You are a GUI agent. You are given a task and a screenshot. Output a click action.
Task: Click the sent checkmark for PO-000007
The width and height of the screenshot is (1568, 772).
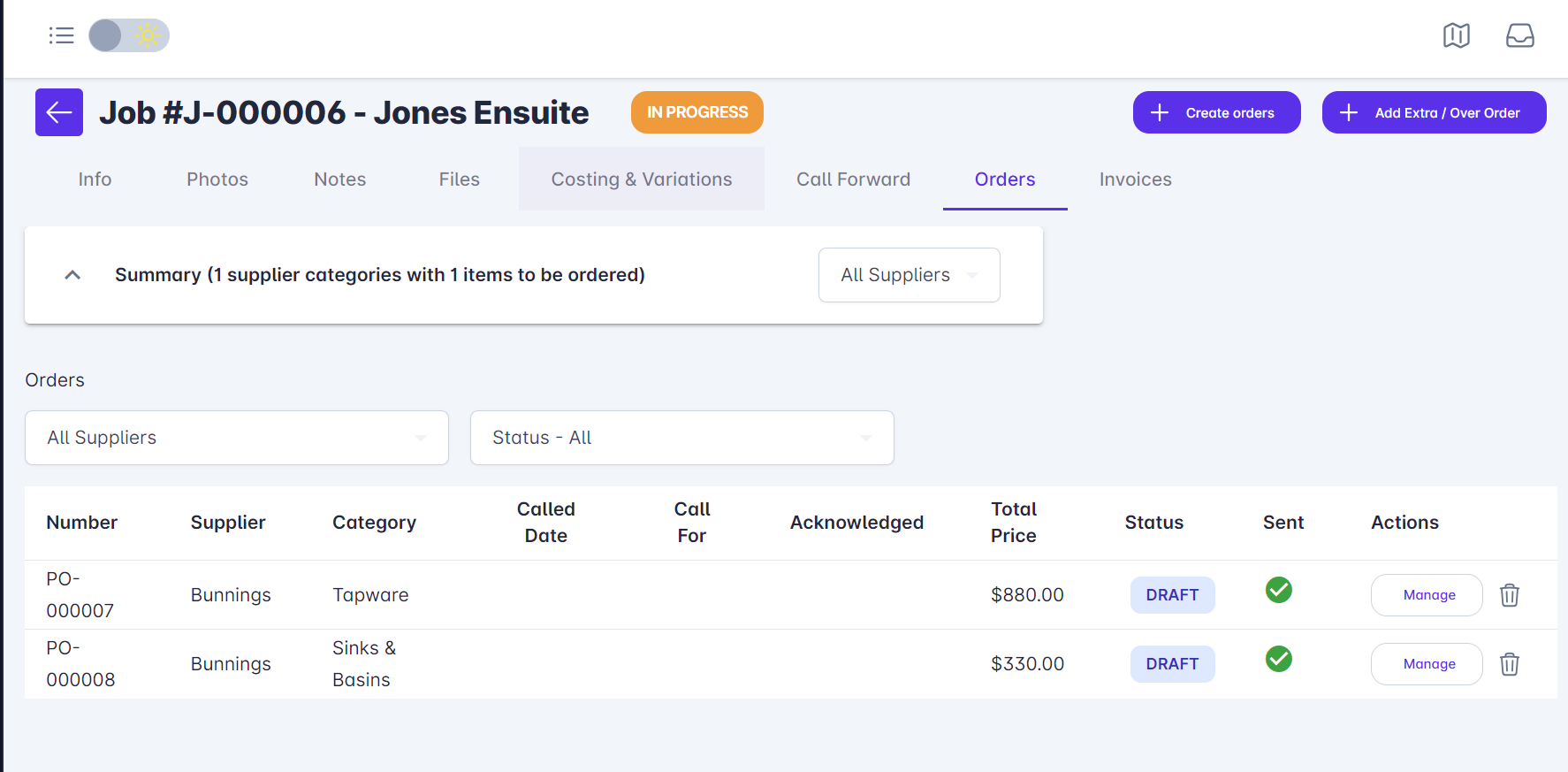[1278, 590]
